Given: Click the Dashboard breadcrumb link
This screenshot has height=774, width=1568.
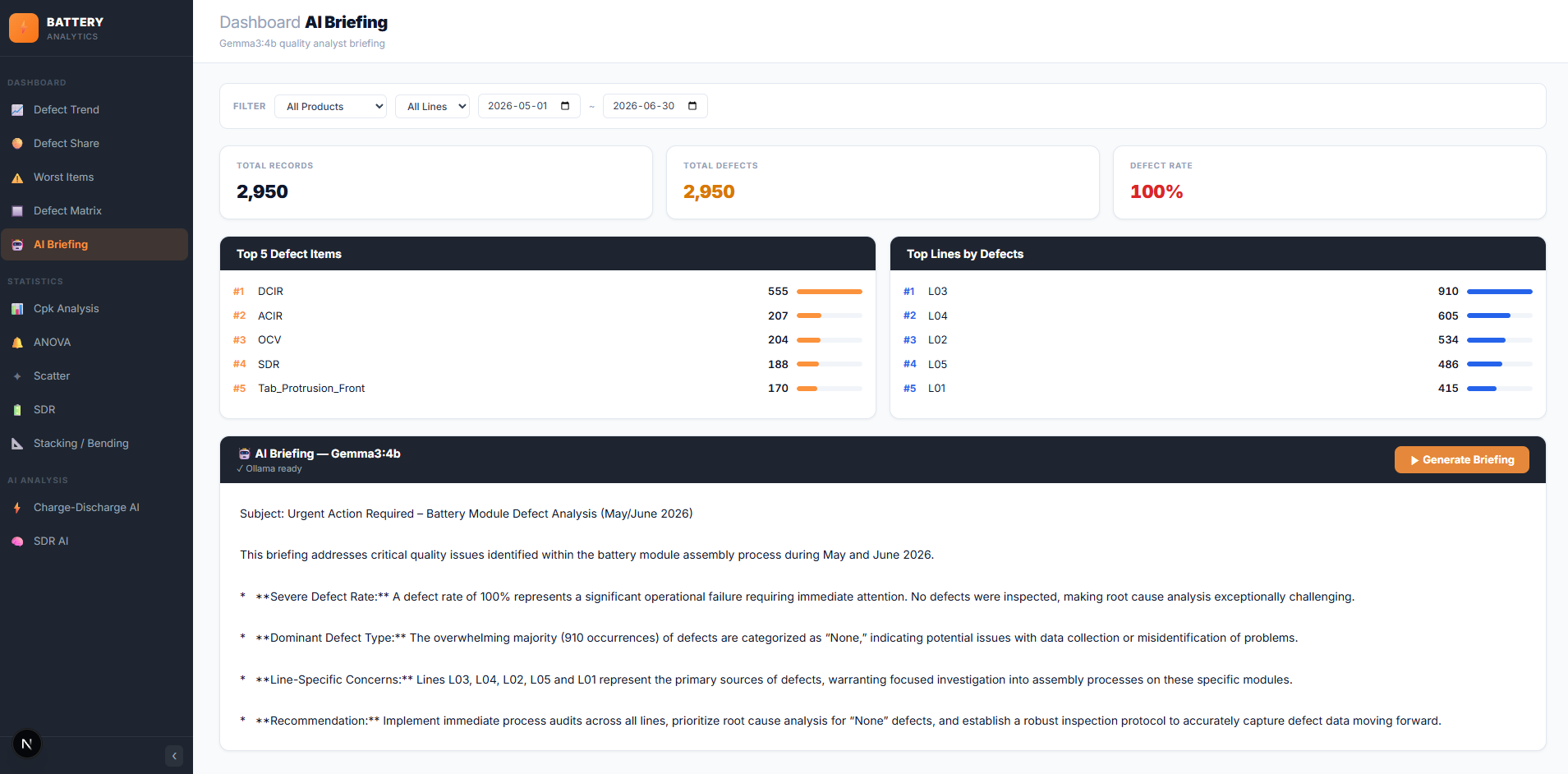Looking at the screenshot, I should pyautogui.click(x=260, y=22).
